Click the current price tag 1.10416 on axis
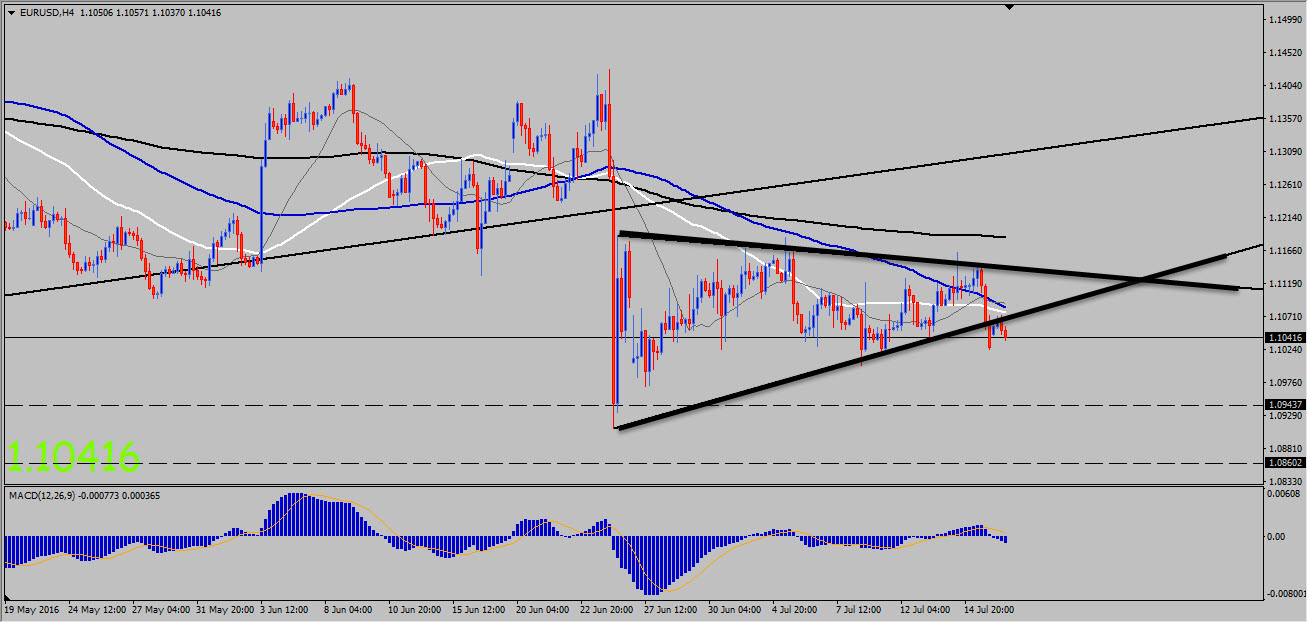Image resolution: width=1308 pixels, height=623 pixels. coord(1285,338)
